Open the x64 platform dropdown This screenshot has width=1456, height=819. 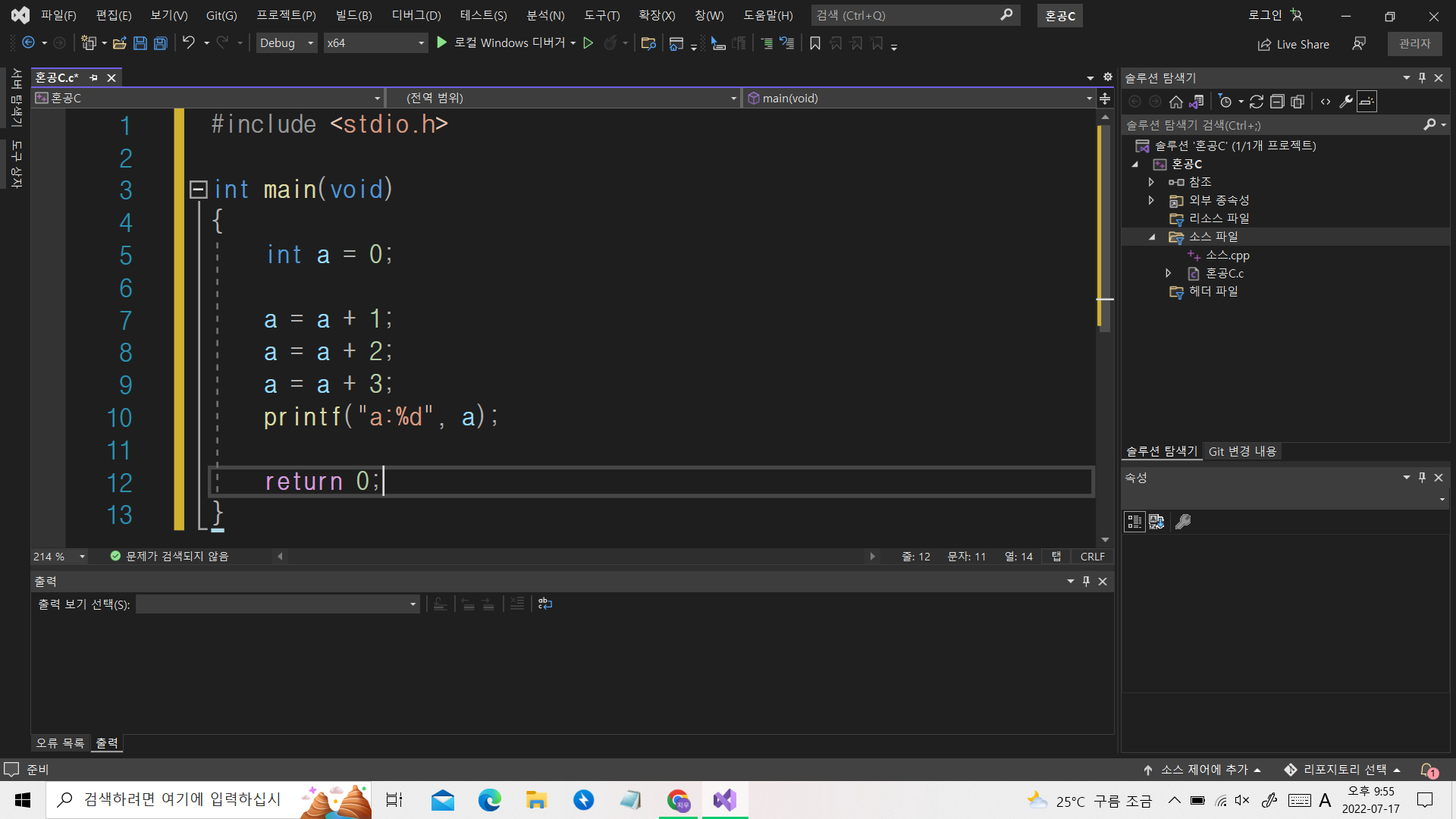click(421, 43)
